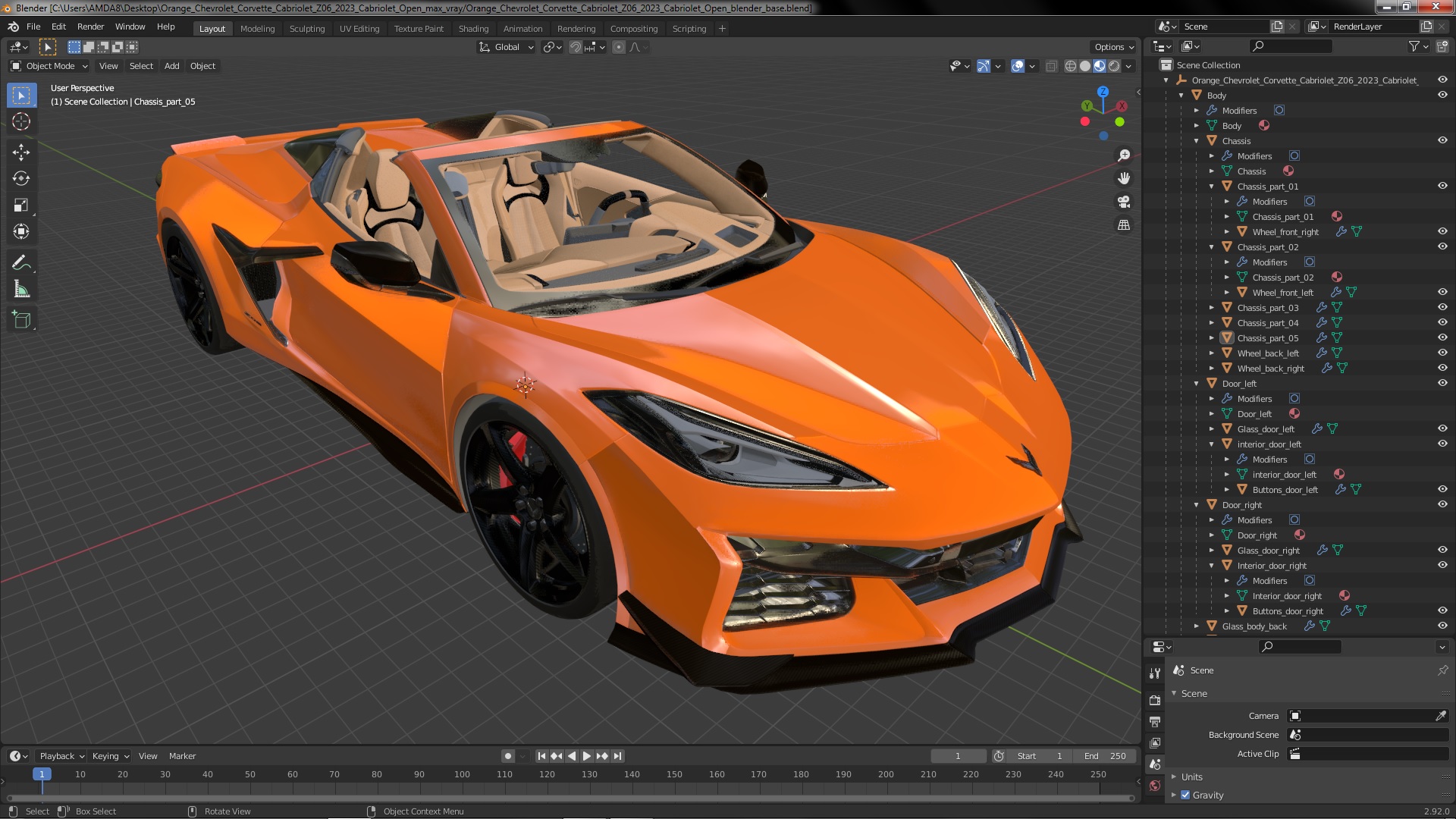Switch to the UV Editing workspace tab
Screen dimensions: 1456x819
pos(359,29)
